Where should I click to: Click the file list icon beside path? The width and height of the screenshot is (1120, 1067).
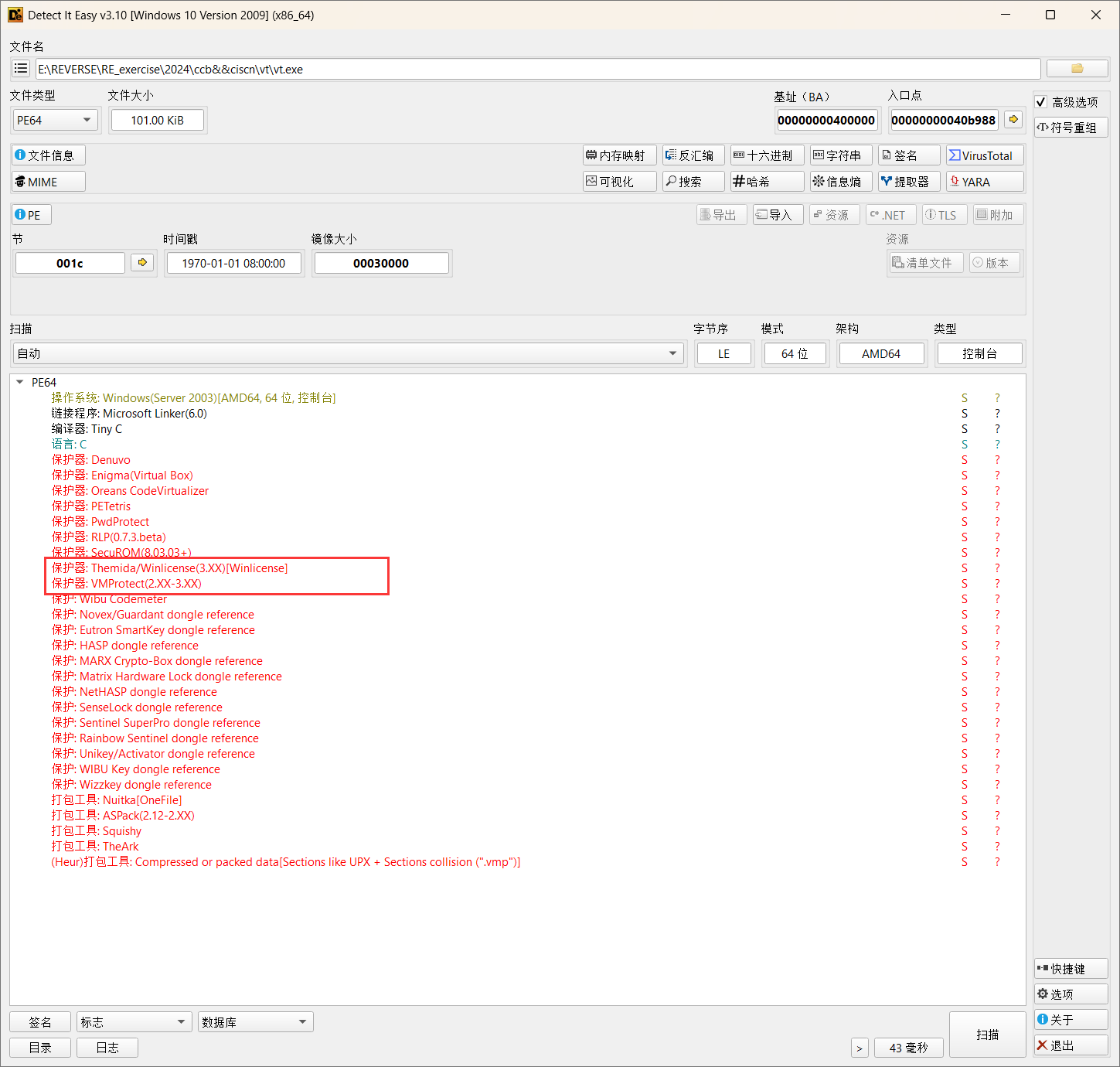(21, 69)
